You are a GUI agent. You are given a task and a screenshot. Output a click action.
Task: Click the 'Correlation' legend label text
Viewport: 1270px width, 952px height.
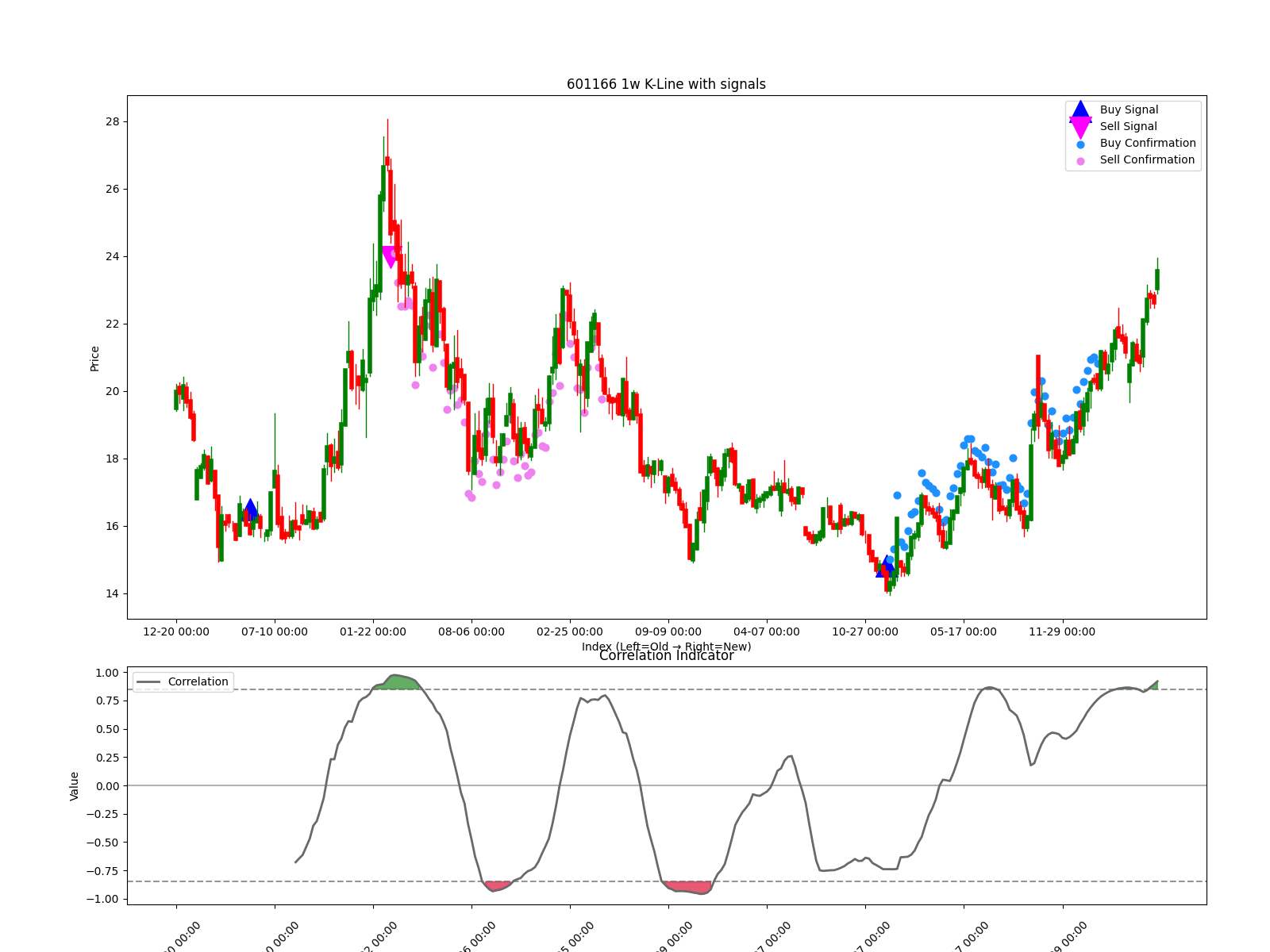[x=198, y=681]
